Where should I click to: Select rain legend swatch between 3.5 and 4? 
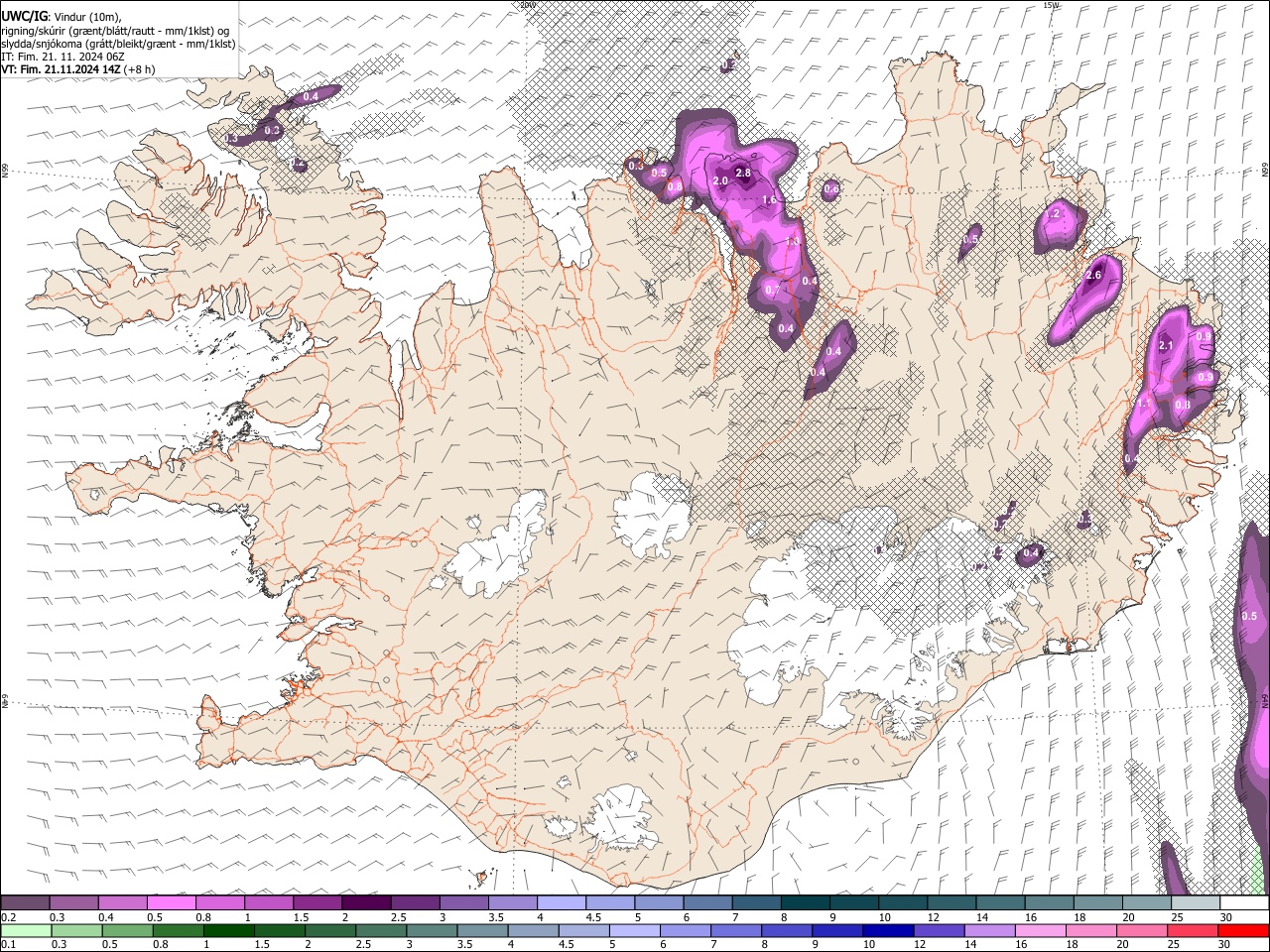point(482,930)
